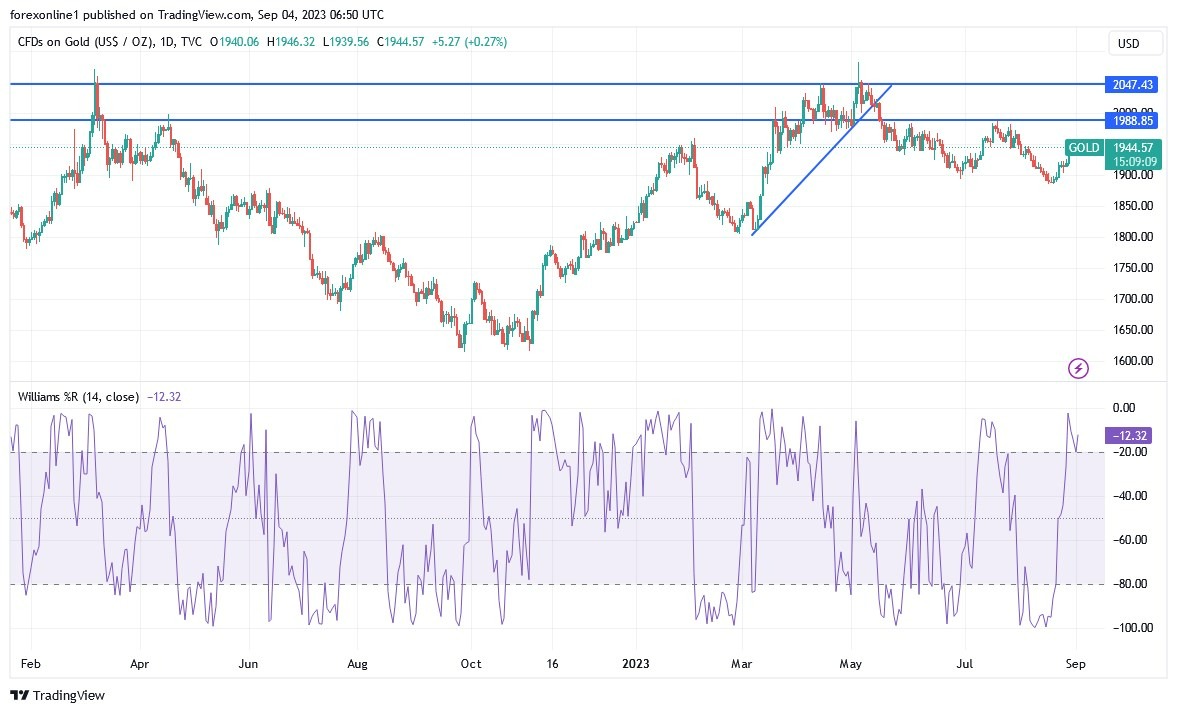Click the blue 1988.85 price level label
Viewport: 1177px width, 713px height.
pyautogui.click(x=1131, y=121)
